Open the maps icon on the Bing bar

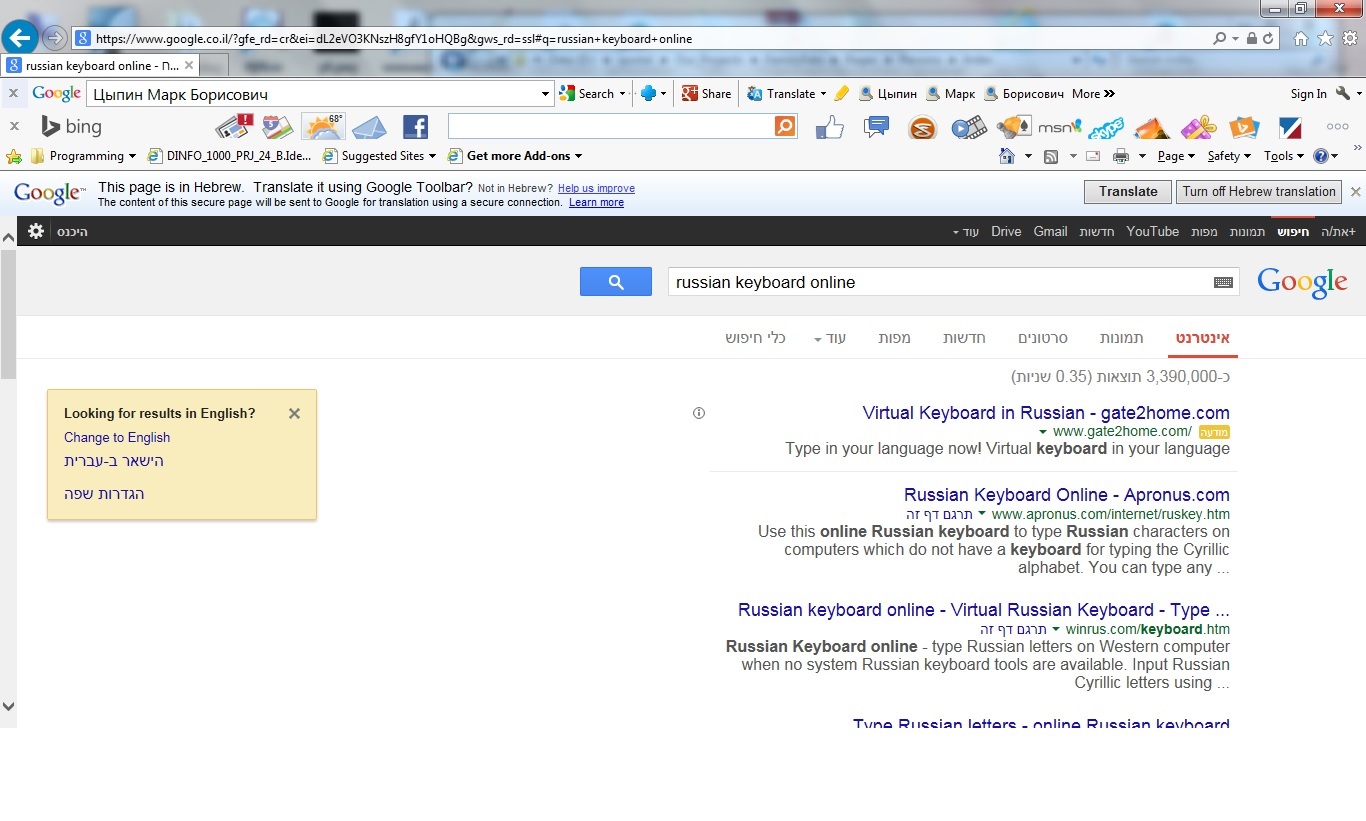(278, 127)
